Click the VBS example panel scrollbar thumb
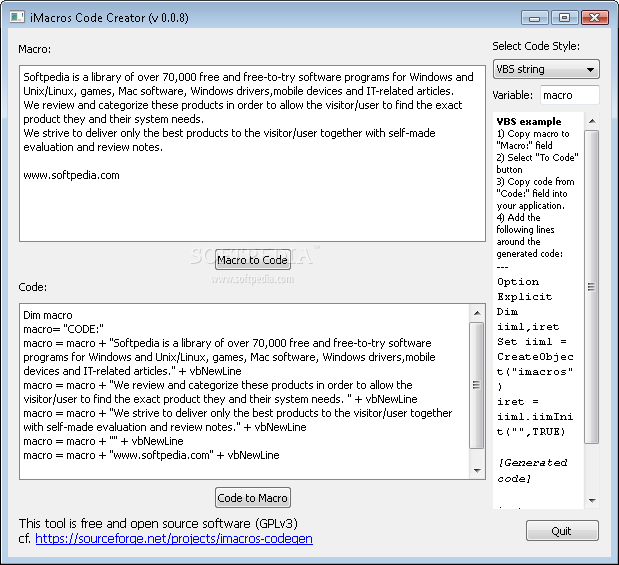This screenshot has width=619, height=565. click(x=592, y=287)
